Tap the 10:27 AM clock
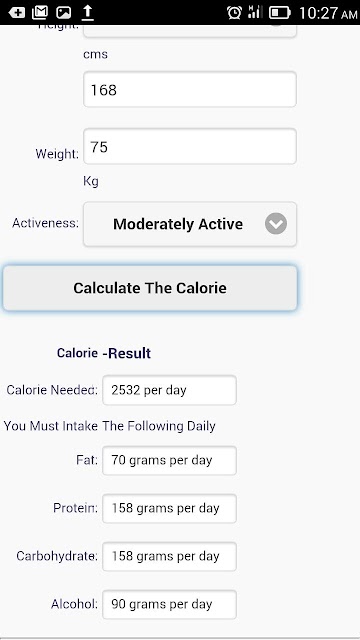 pyautogui.click(x=328, y=13)
